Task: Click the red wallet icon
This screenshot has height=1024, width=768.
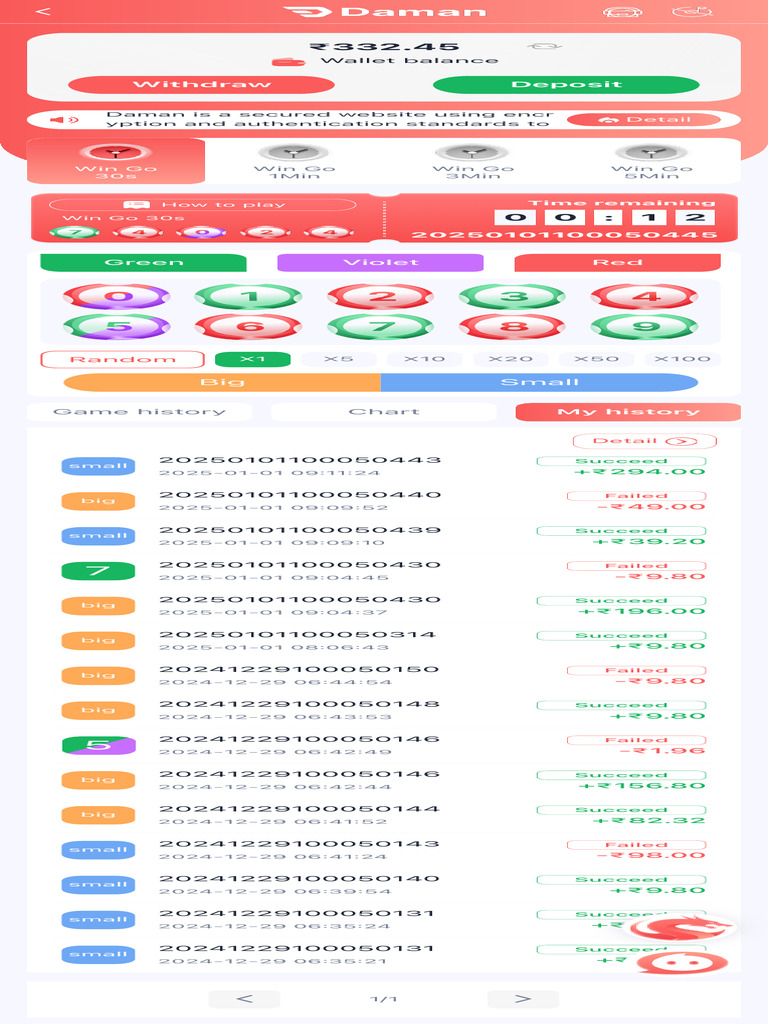Action: [x=289, y=62]
